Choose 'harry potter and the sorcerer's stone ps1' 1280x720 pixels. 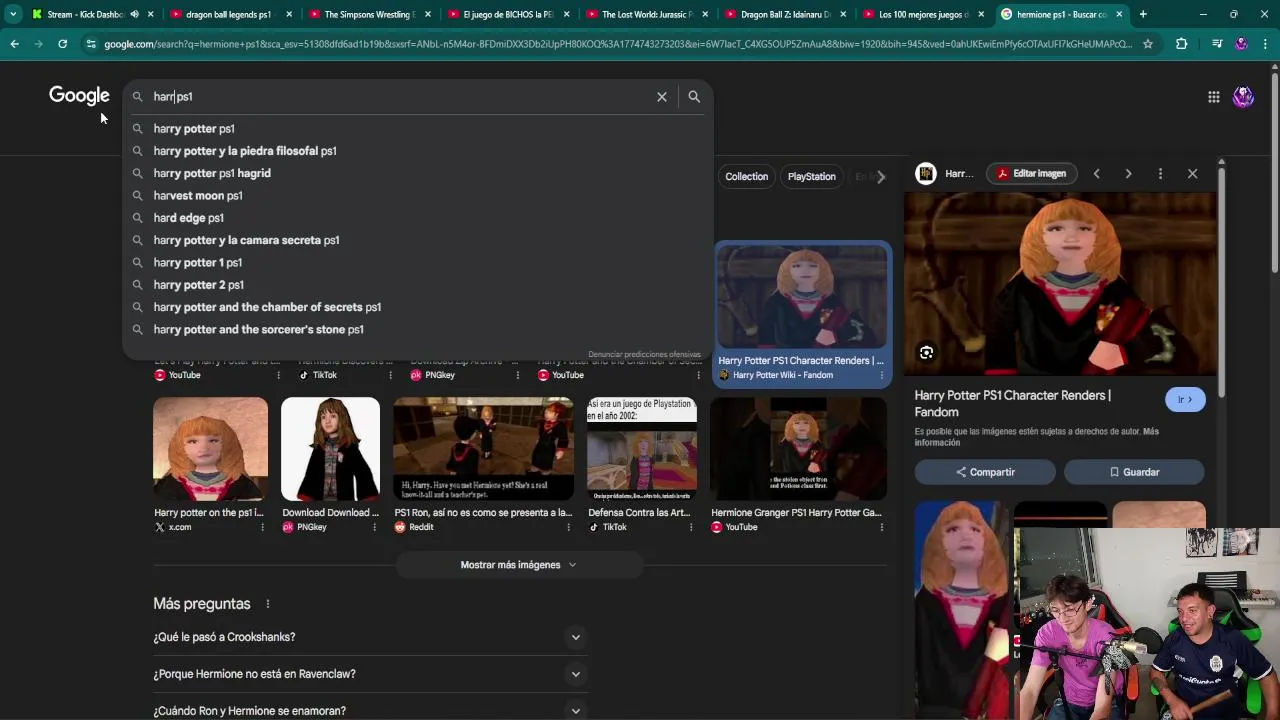(x=418, y=330)
